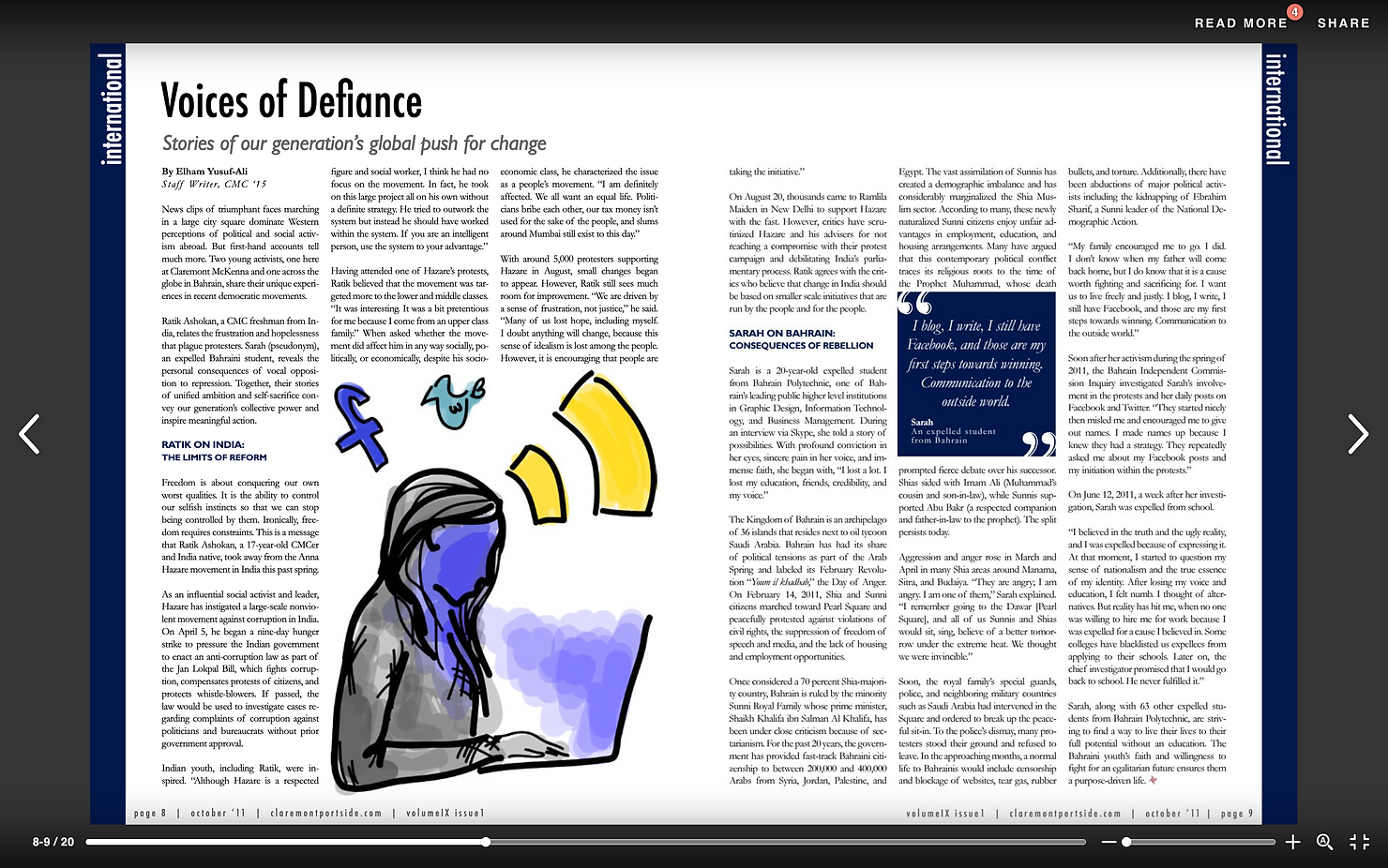Click the zoom in plus icon
Screen dimensions: 1388x868
point(1292,842)
